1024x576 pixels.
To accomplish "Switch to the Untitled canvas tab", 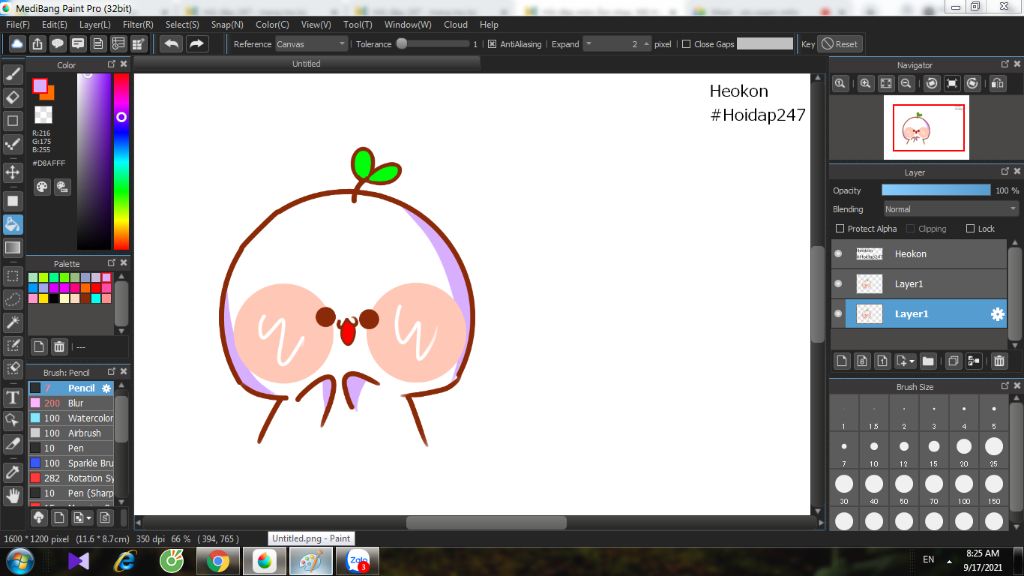I will point(306,64).
